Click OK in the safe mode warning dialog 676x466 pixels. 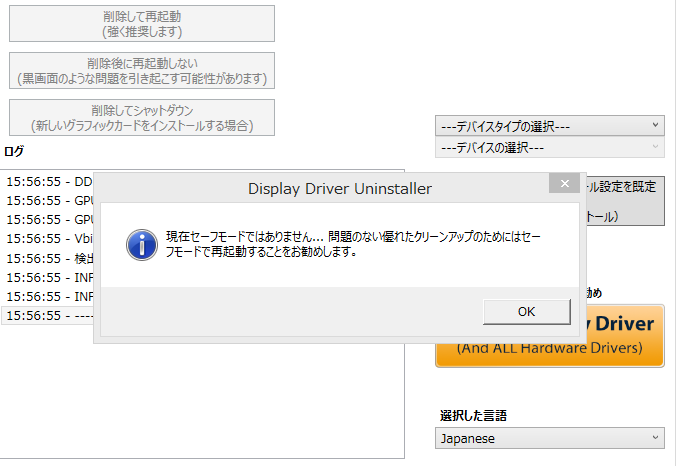527,312
